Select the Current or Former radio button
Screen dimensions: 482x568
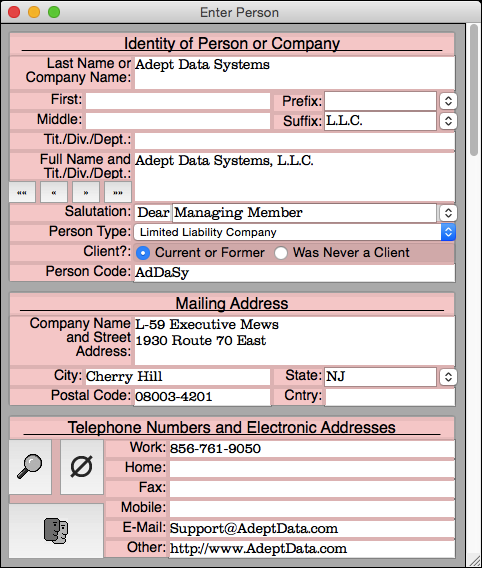(x=143, y=253)
